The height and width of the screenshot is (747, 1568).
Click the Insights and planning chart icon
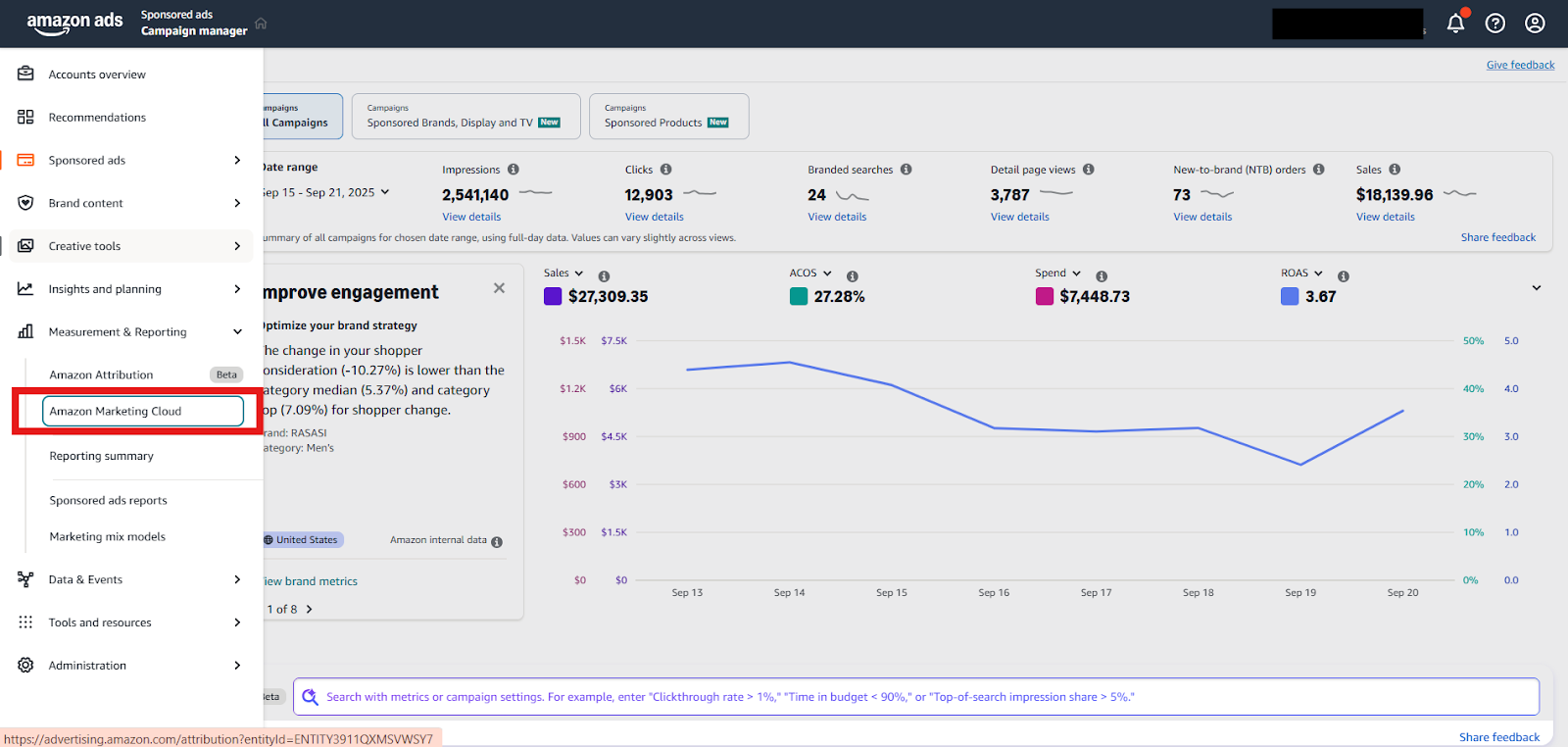[x=25, y=288]
